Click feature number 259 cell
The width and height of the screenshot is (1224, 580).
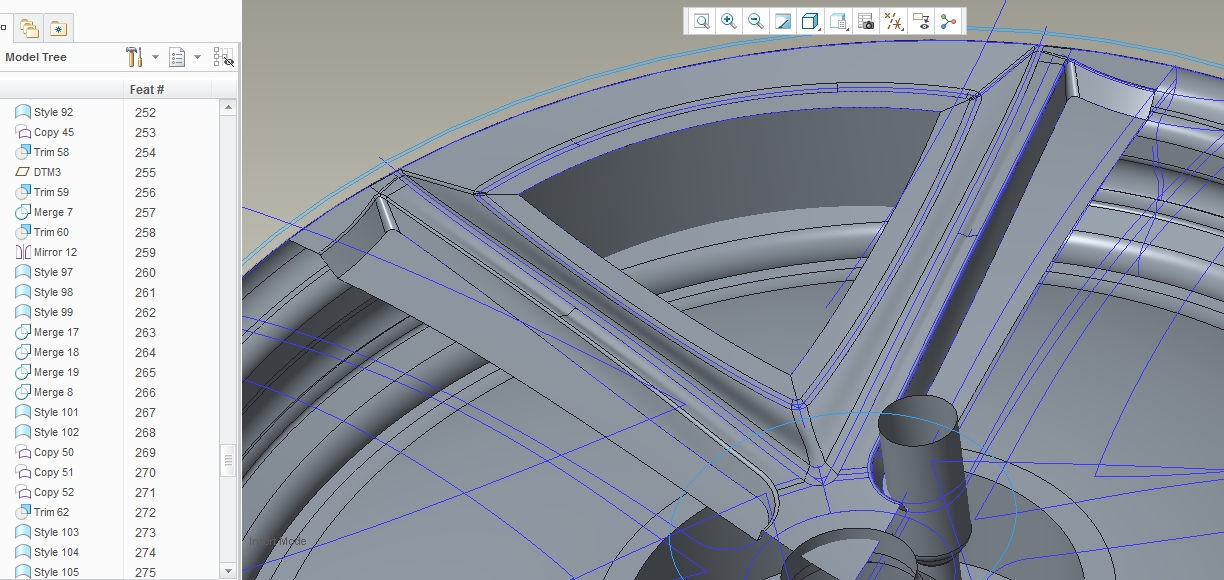tap(145, 253)
